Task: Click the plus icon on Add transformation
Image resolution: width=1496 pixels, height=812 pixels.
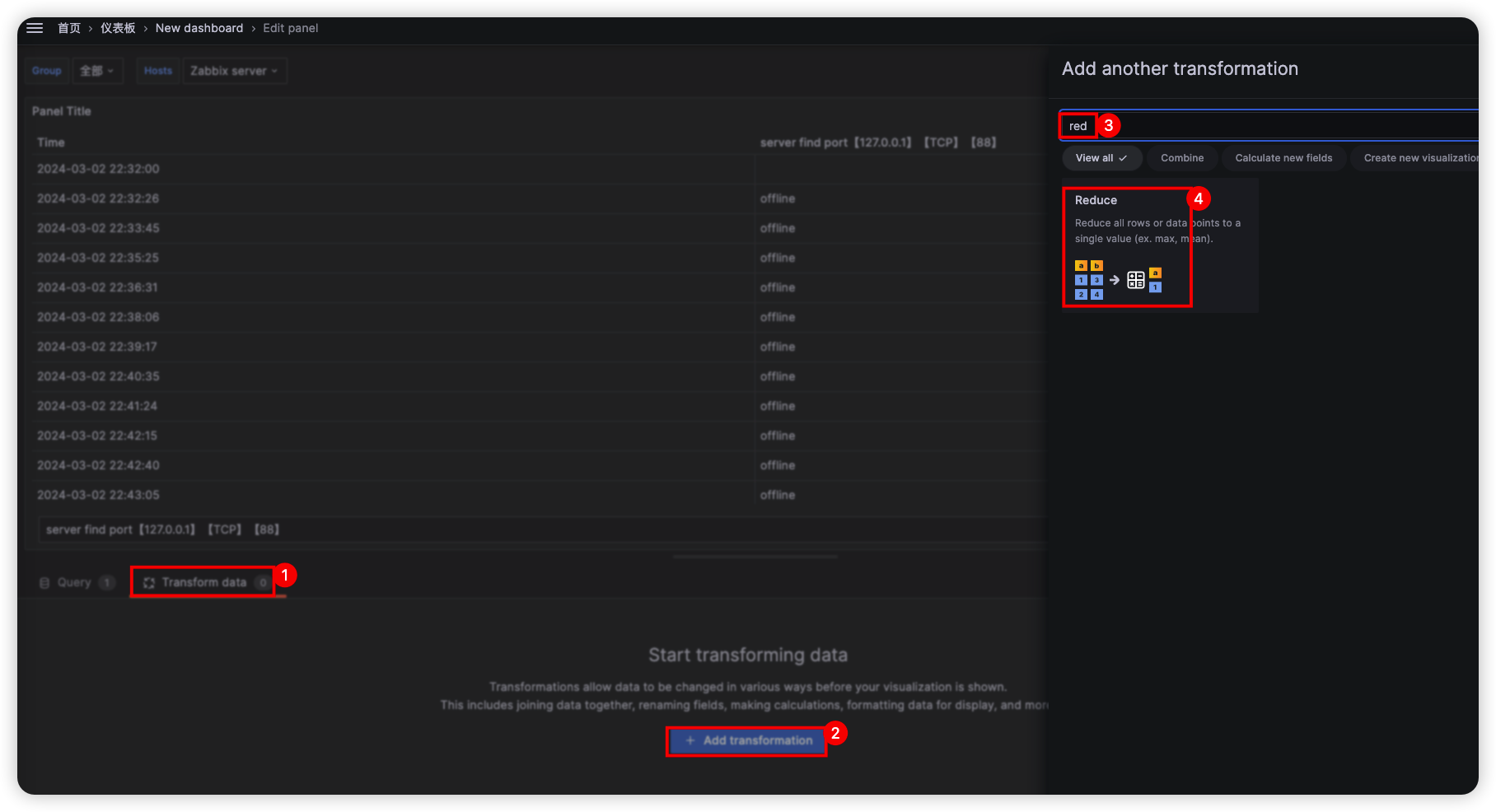Action: [x=690, y=740]
